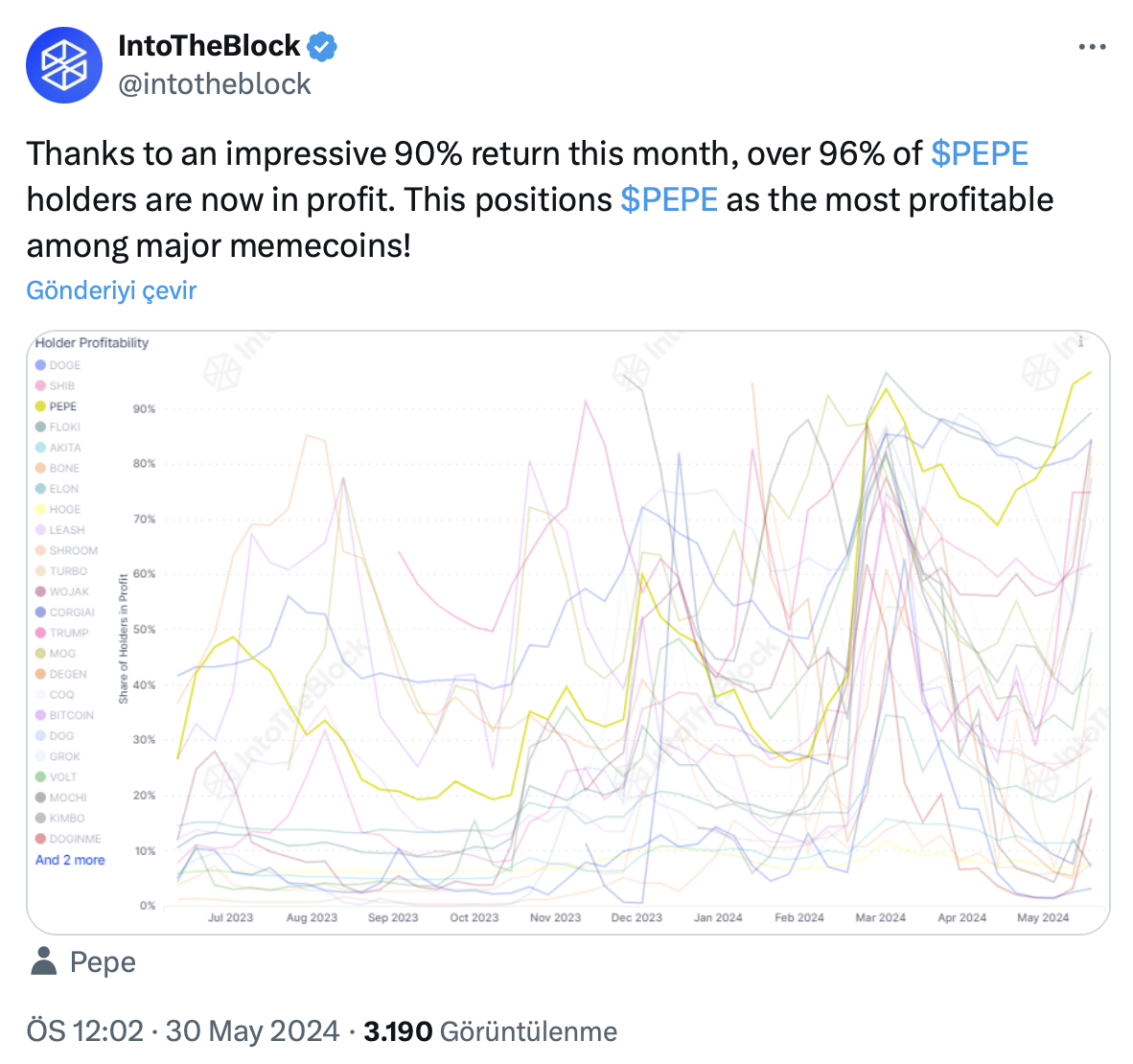Toggle the TRUMP legend entry
This screenshot has height=1064, width=1133.
(x=62, y=634)
